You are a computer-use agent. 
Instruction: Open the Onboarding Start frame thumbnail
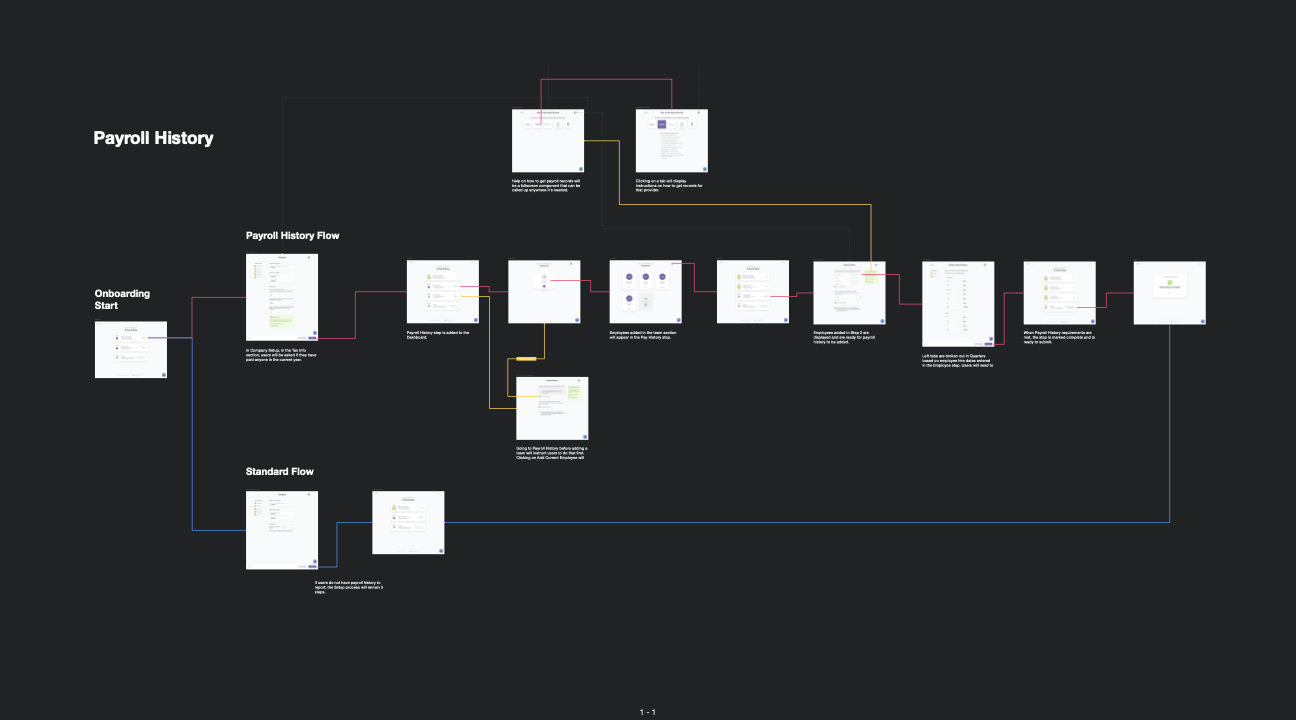pos(131,350)
